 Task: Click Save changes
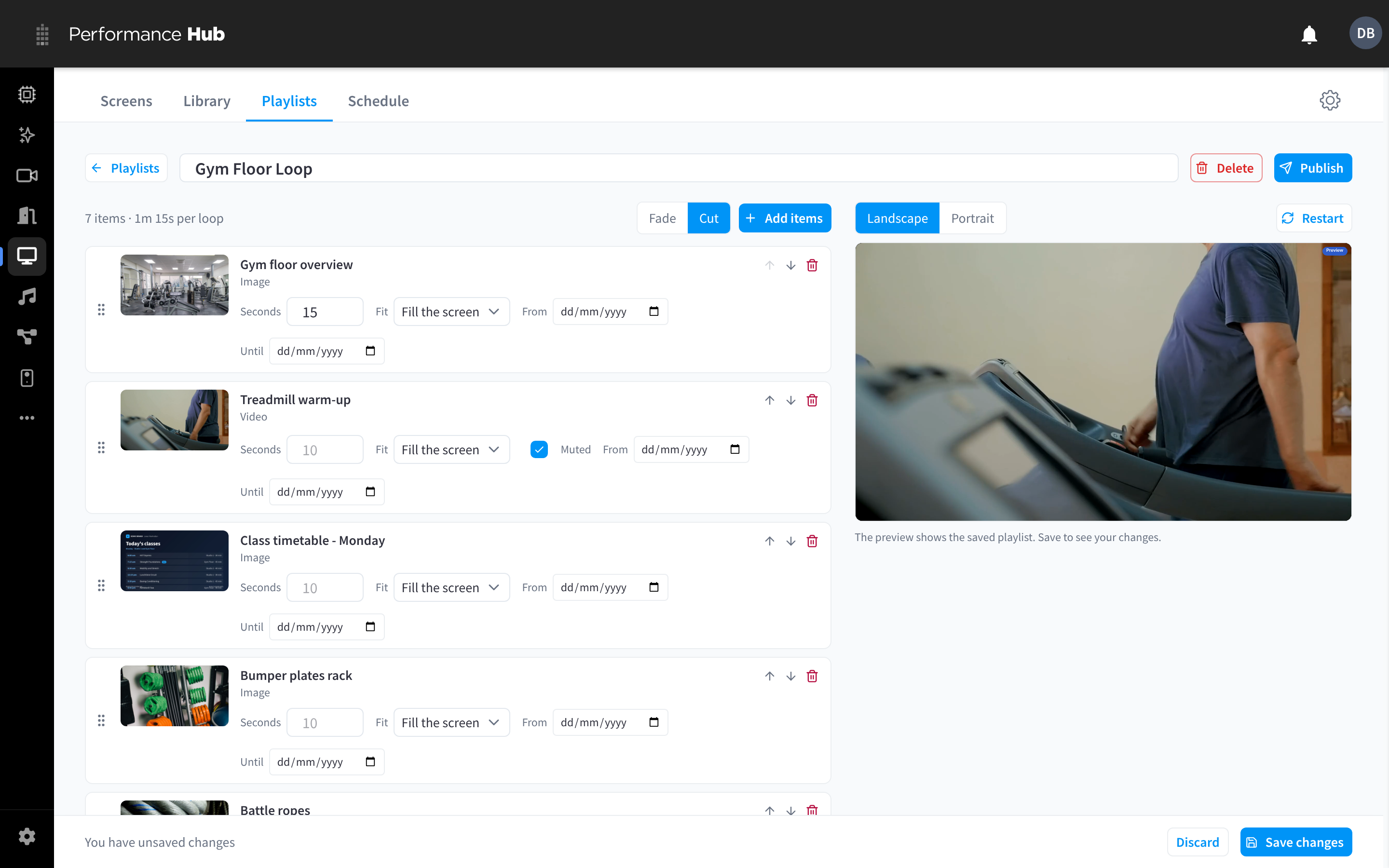pyautogui.click(x=1295, y=841)
